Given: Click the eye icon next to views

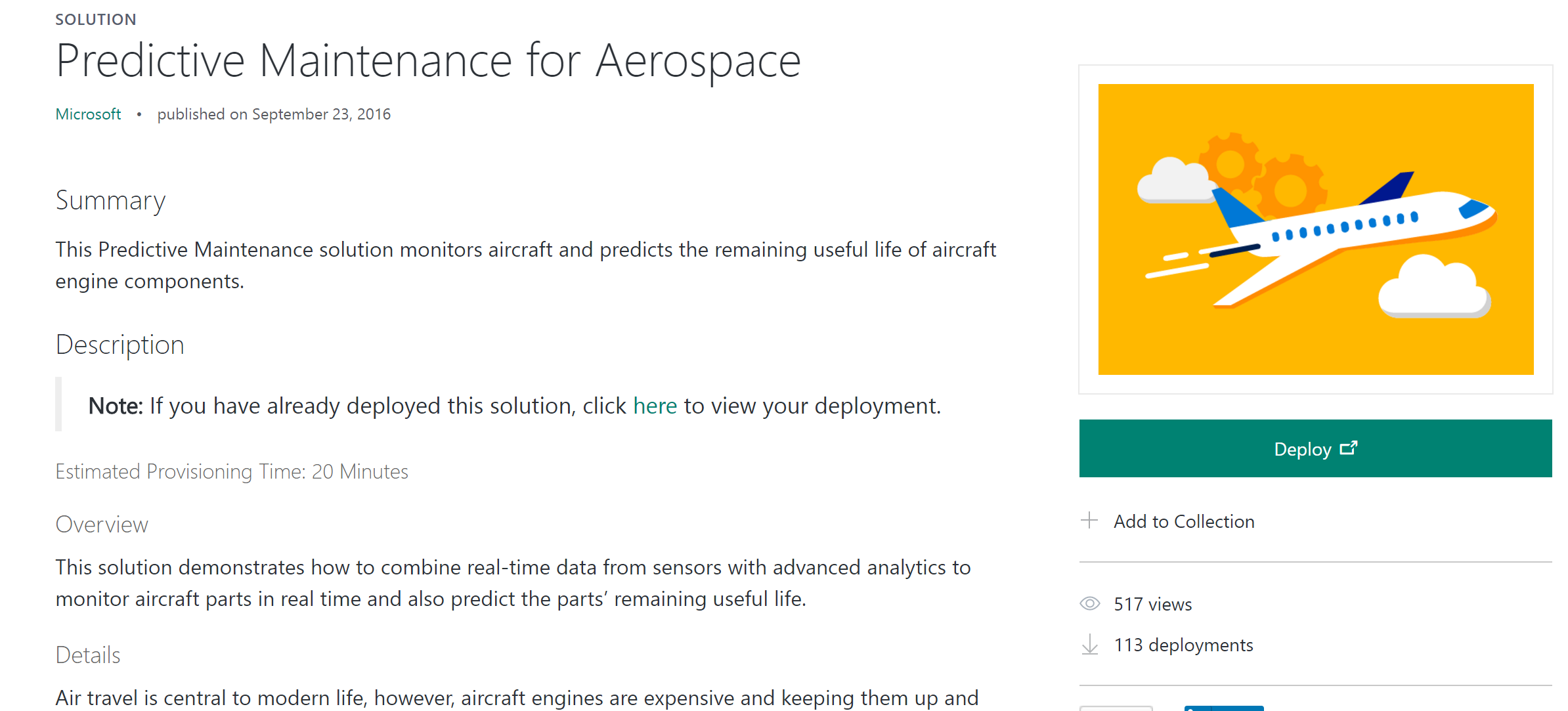Looking at the screenshot, I should tap(1090, 603).
